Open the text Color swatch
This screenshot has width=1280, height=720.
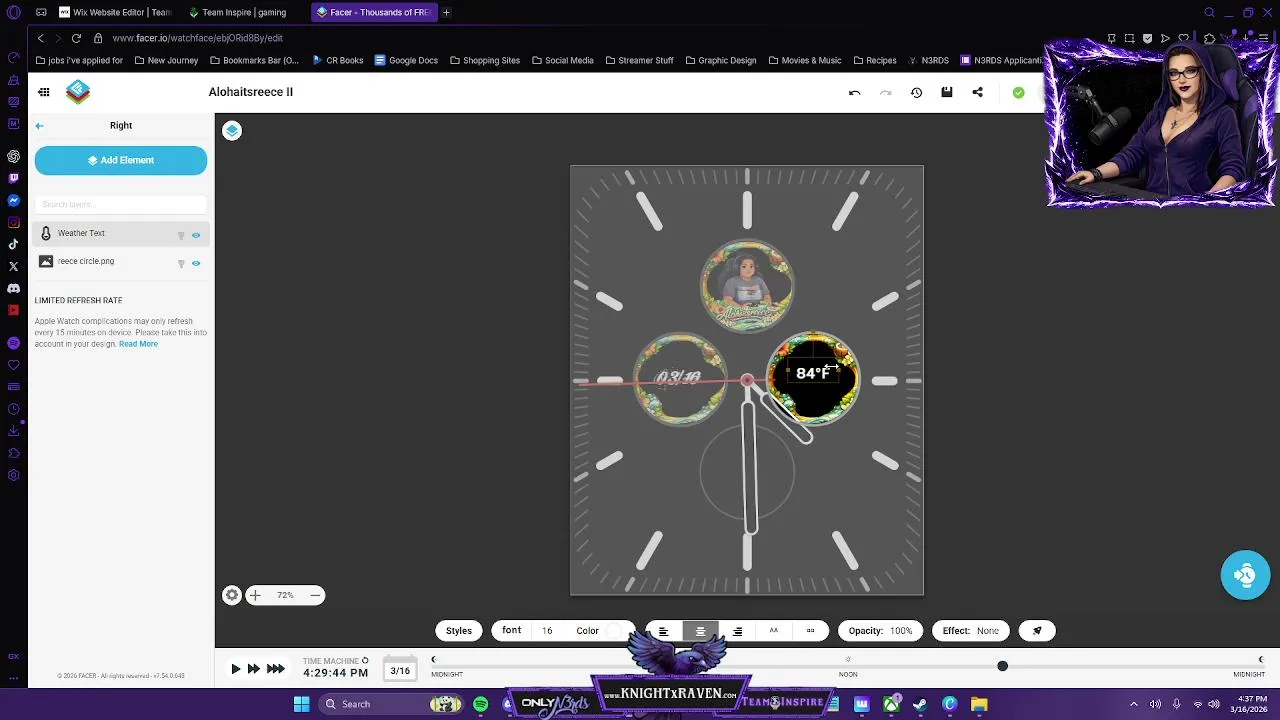point(613,631)
